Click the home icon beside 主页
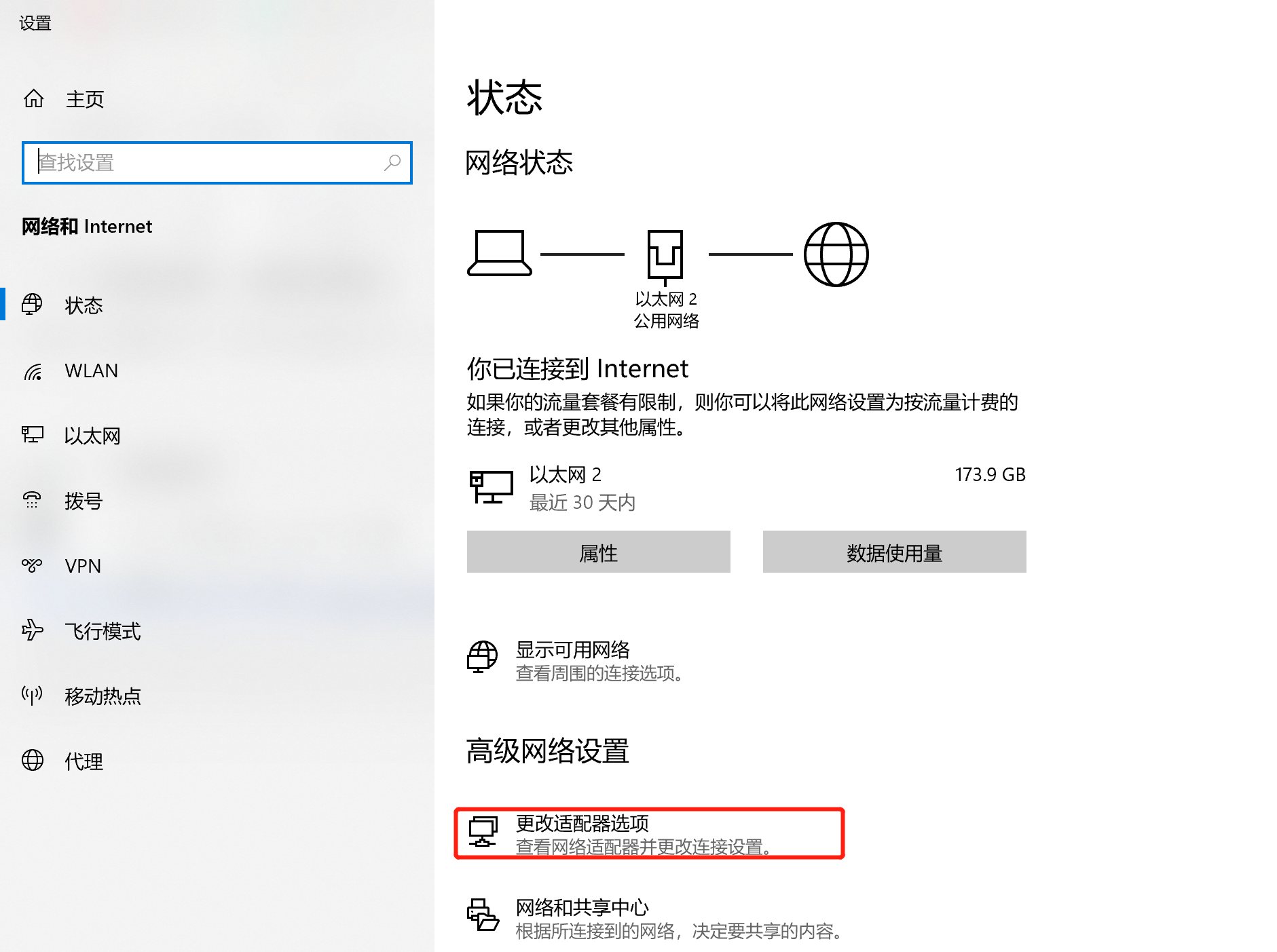This screenshot has width=1277, height=952. point(33,99)
